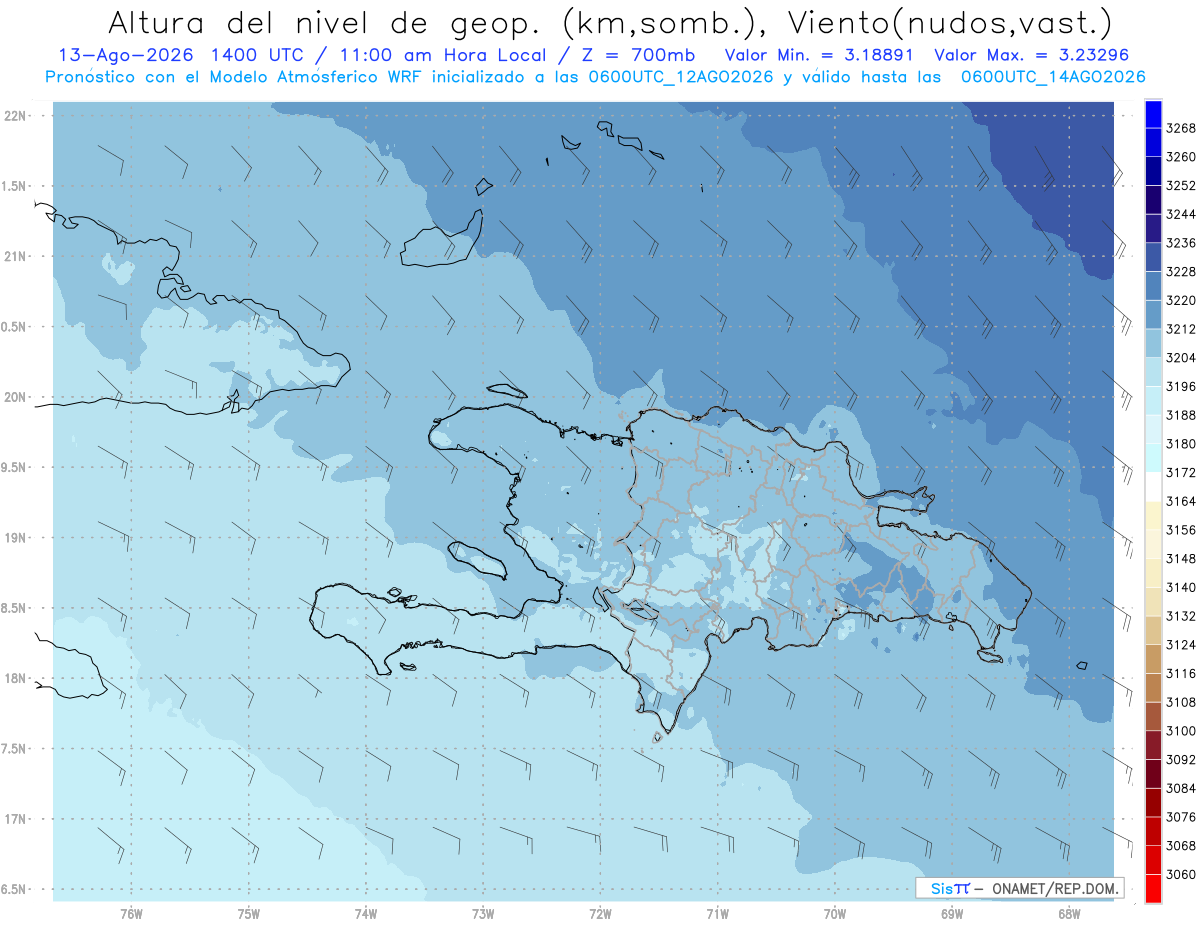This screenshot has height=927, width=1200.
Task: Click the '21N' latitude label
Action: click(15, 256)
